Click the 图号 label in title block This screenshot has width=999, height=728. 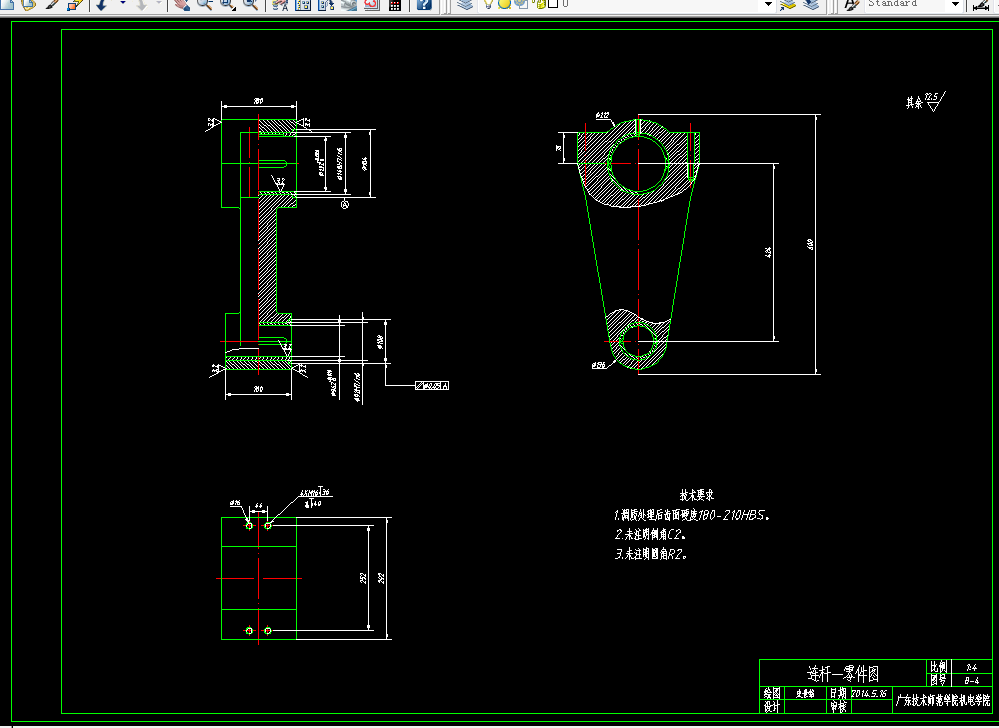click(938, 680)
